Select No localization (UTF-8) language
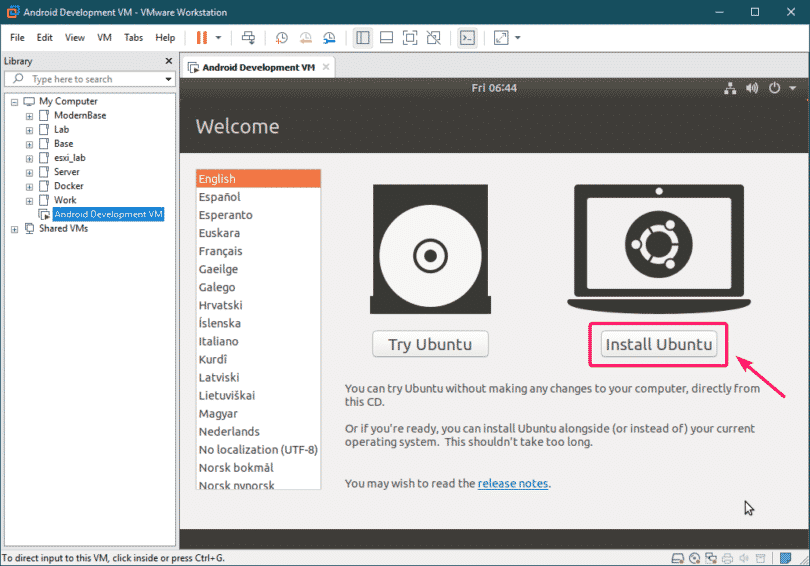Screen dimensions: 810x566 click(x=258, y=449)
